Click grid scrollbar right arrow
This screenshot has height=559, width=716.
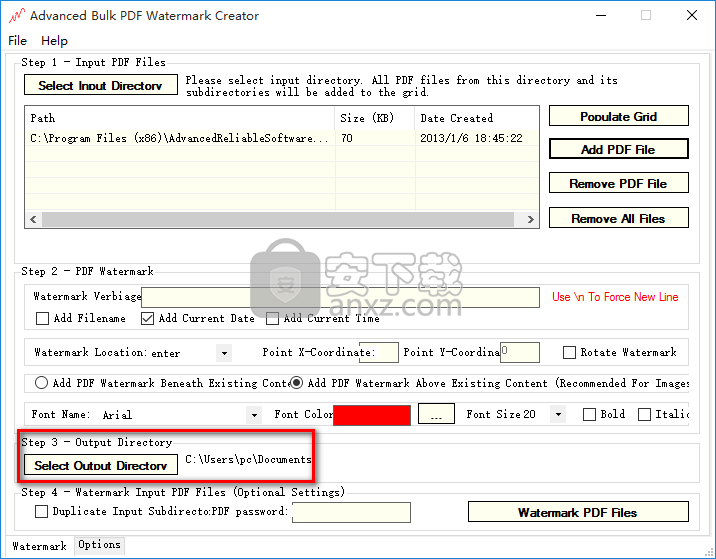point(530,219)
